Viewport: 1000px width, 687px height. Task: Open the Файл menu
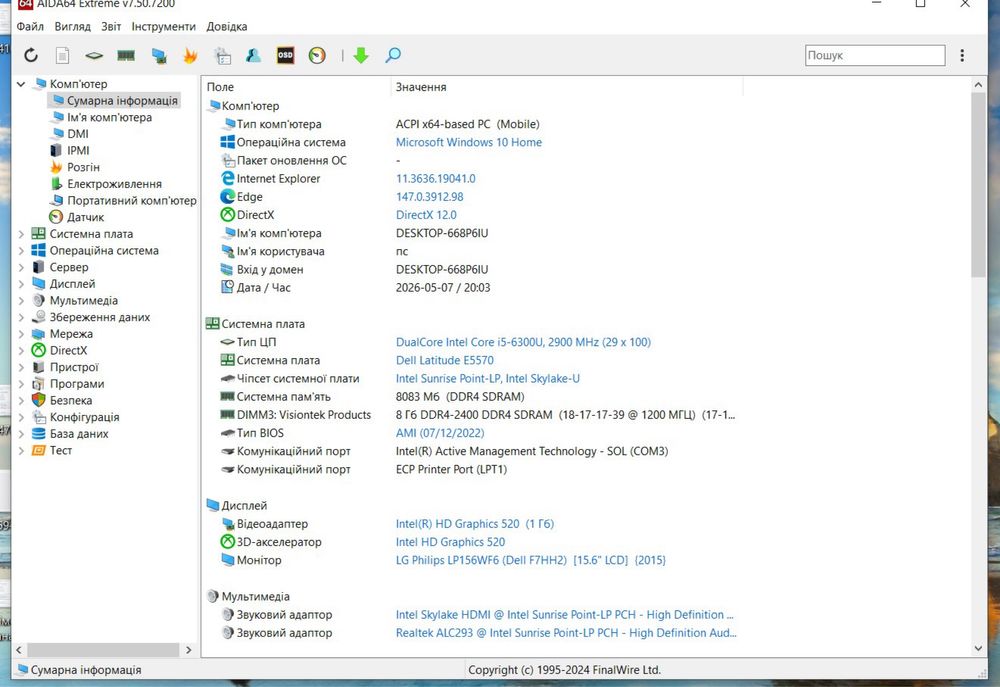pos(30,27)
